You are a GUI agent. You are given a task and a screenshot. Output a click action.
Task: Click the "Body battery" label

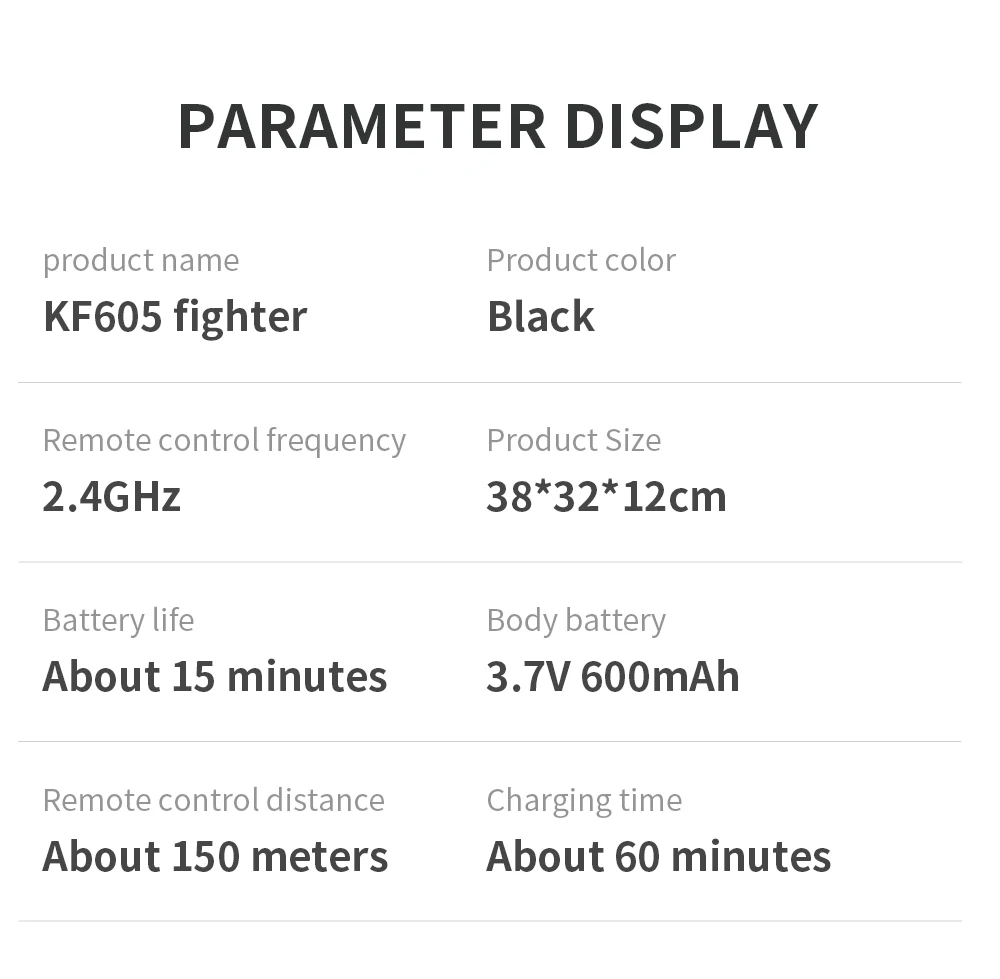point(576,621)
